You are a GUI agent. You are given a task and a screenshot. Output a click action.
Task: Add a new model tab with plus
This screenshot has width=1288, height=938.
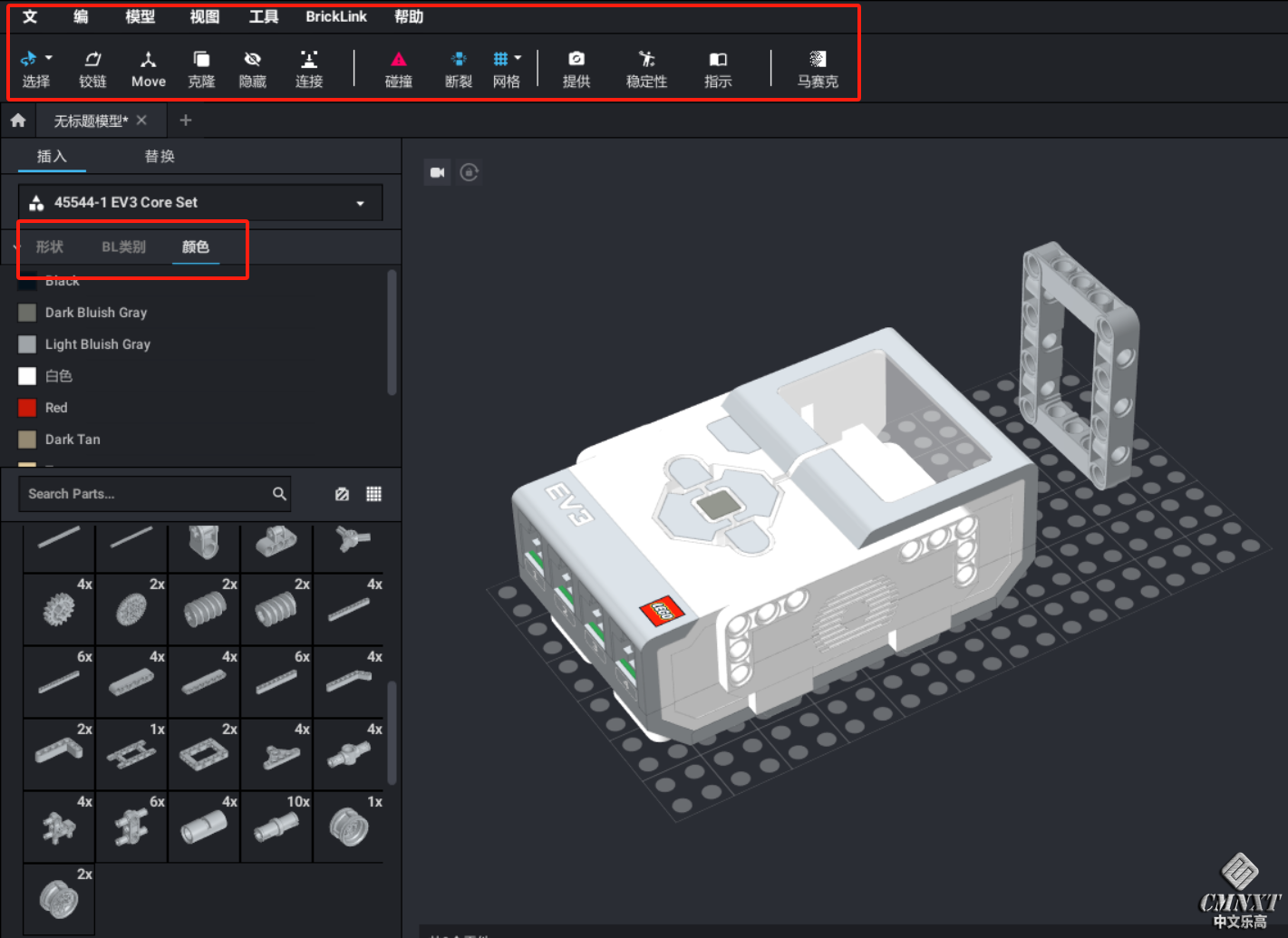tap(186, 121)
